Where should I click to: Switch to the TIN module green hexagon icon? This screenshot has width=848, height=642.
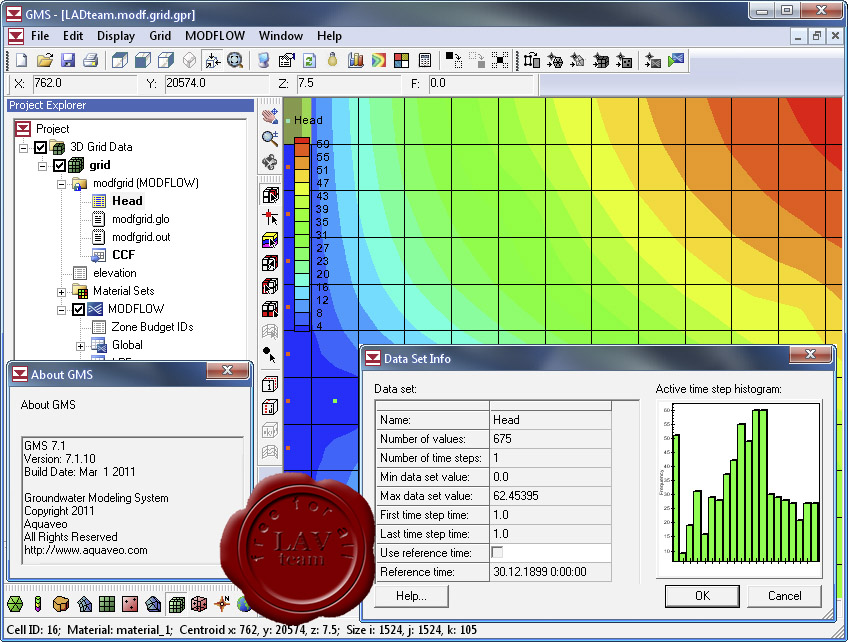15,604
